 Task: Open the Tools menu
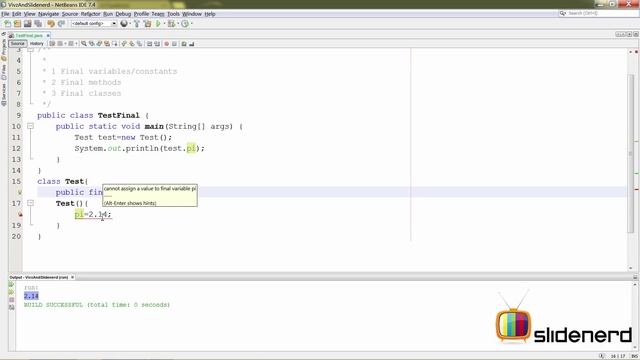click(173, 14)
